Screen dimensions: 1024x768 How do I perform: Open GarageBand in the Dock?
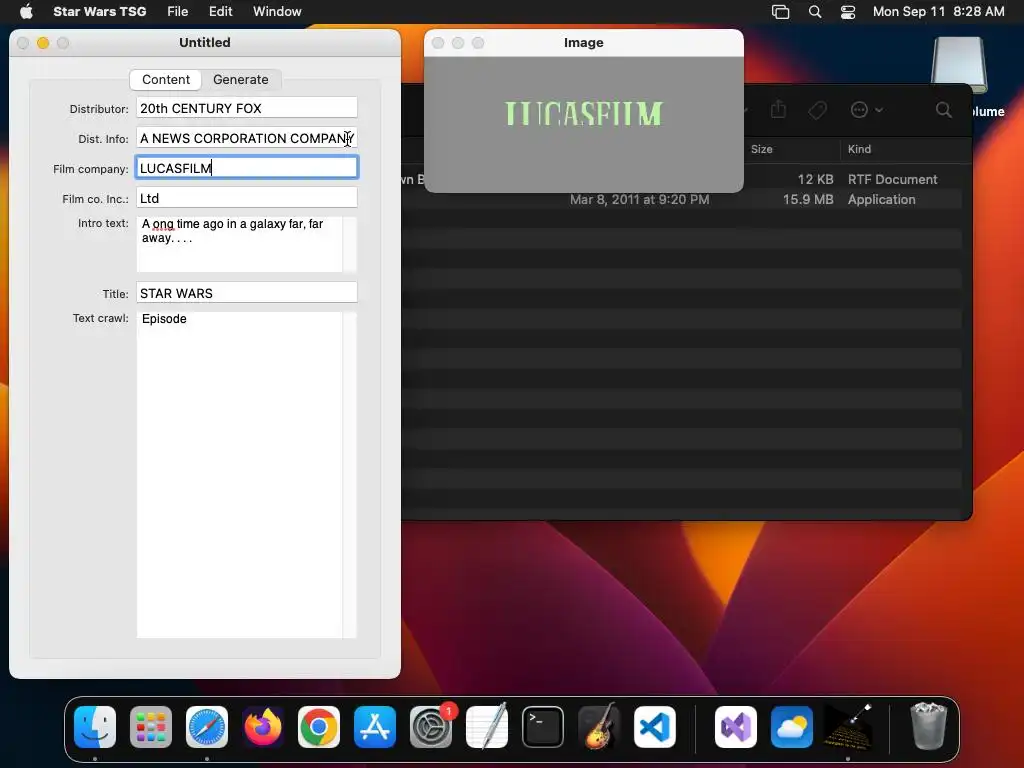599,727
